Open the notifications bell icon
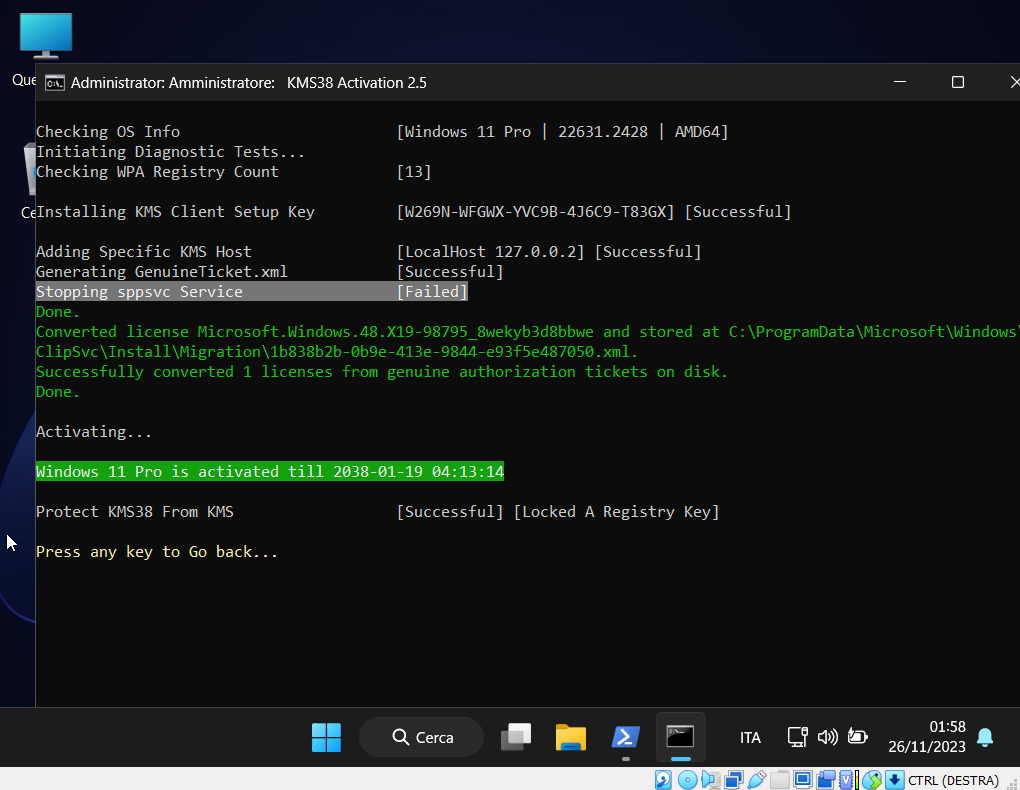 pyautogui.click(x=985, y=737)
